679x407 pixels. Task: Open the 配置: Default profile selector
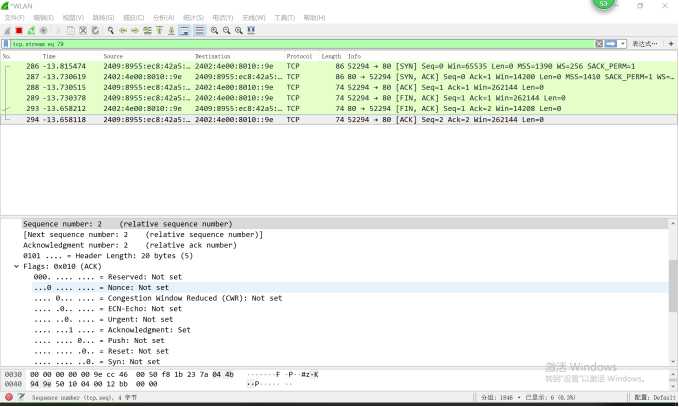654,397
